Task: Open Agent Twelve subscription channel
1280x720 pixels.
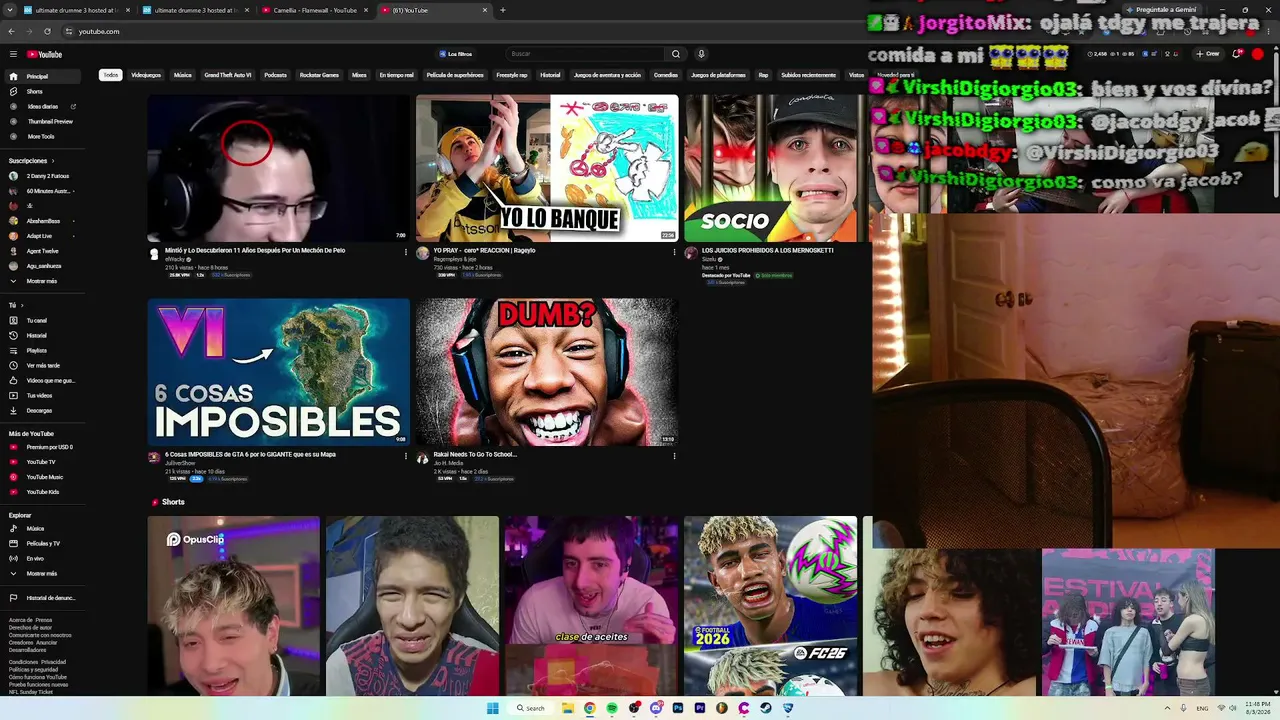Action: pyautogui.click(x=44, y=251)
